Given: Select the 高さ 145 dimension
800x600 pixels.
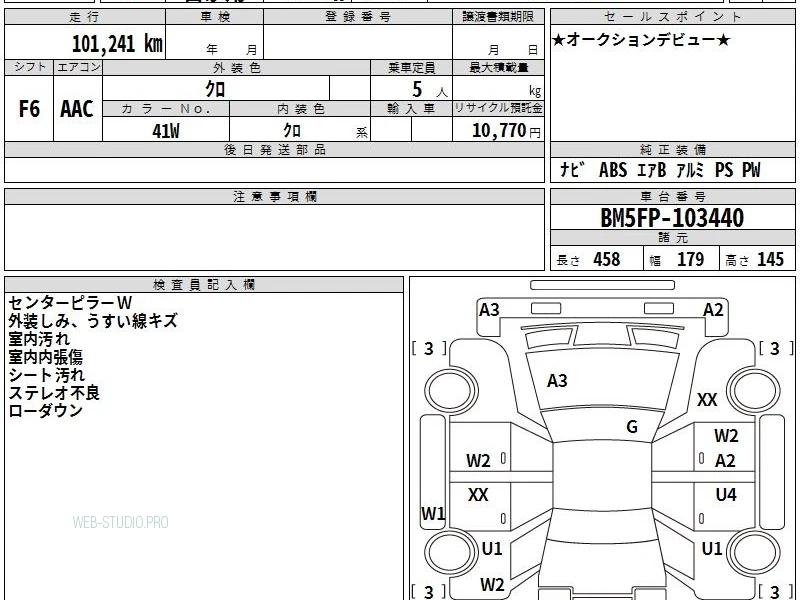Looking at the screenshot, I should coord(755,259).
